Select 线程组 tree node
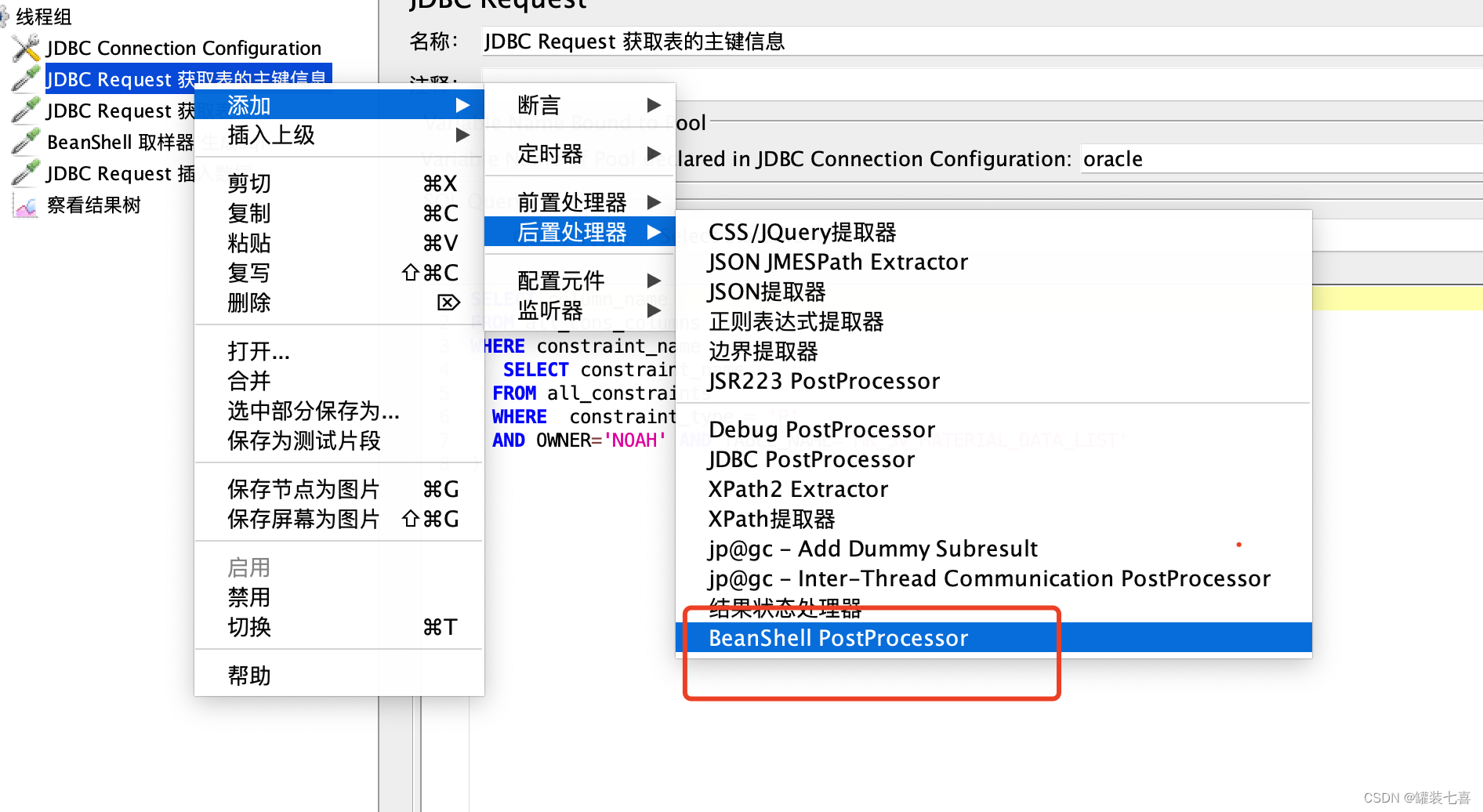 click(43, 16)
